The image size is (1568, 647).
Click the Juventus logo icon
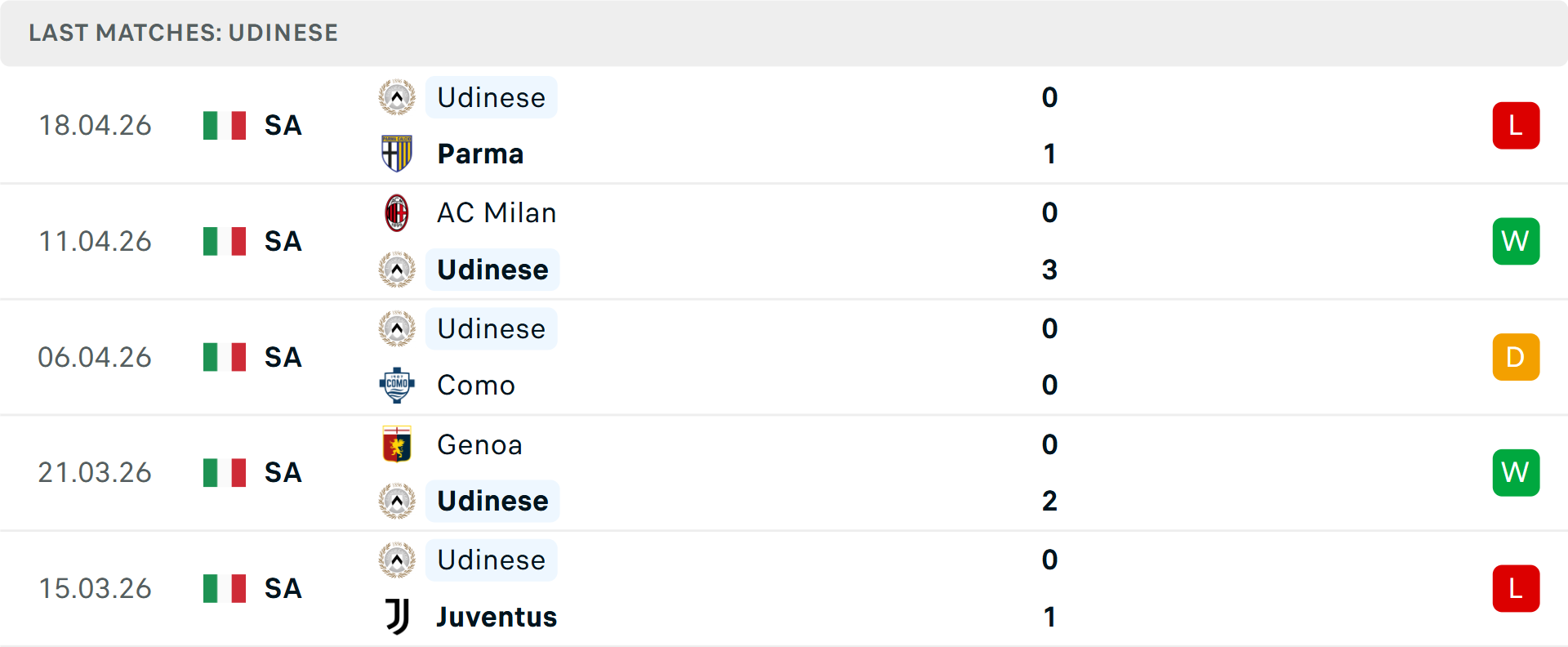coord(397,617)
